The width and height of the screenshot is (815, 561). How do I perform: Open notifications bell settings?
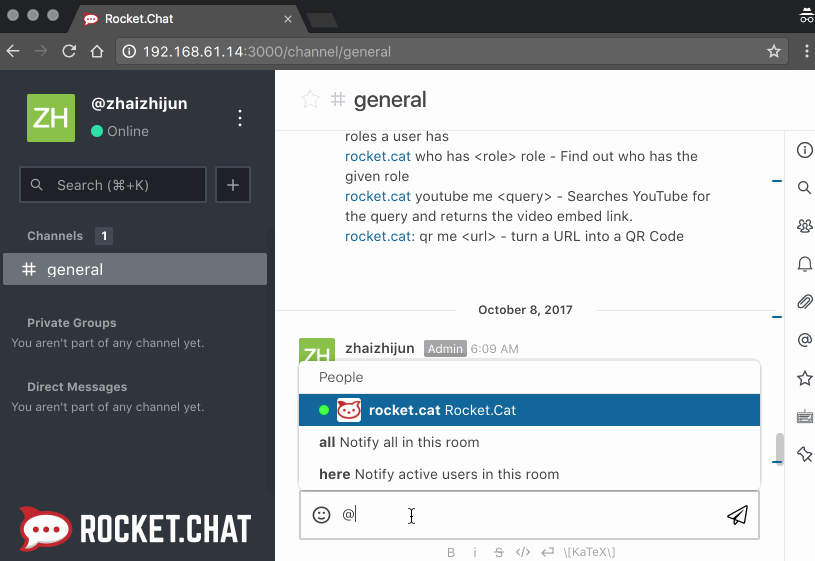[x=805, y=264]
